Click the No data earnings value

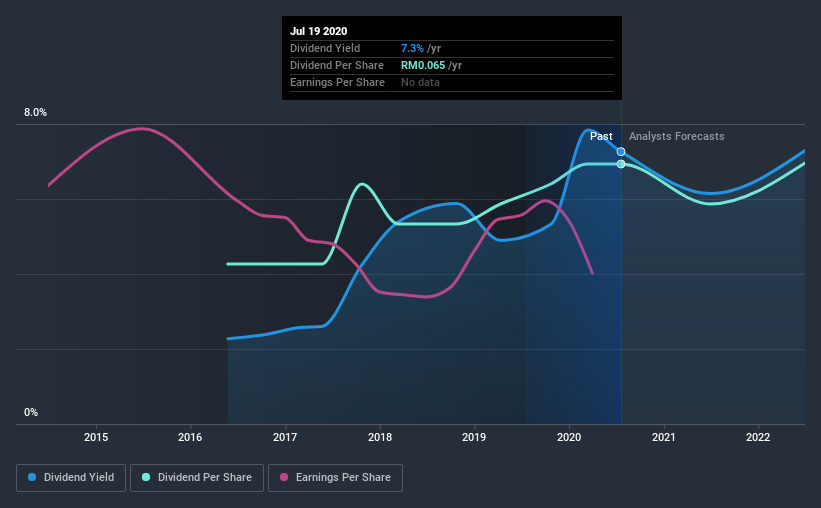click(420, 82)
